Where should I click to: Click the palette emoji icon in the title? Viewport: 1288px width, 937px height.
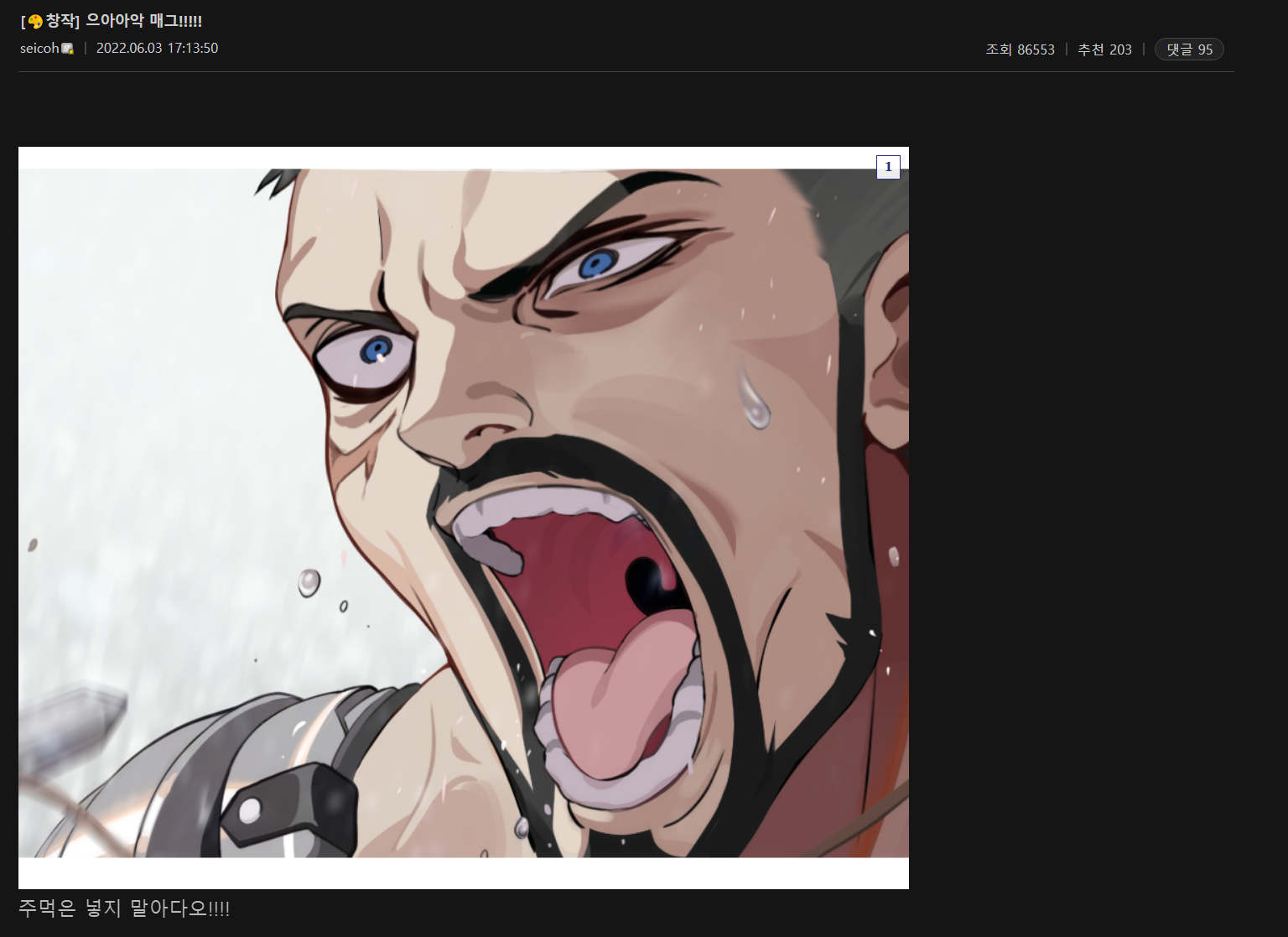(35, 22)
